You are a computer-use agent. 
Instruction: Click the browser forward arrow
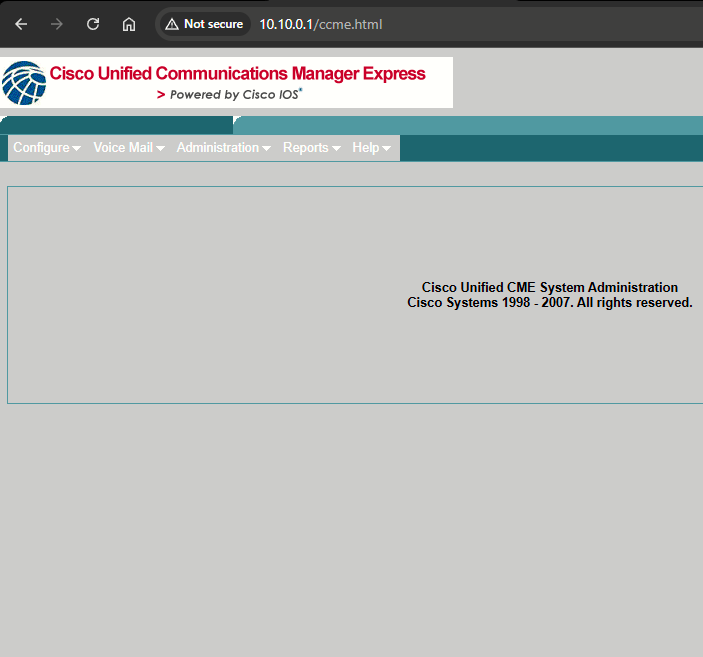(56, 24)
